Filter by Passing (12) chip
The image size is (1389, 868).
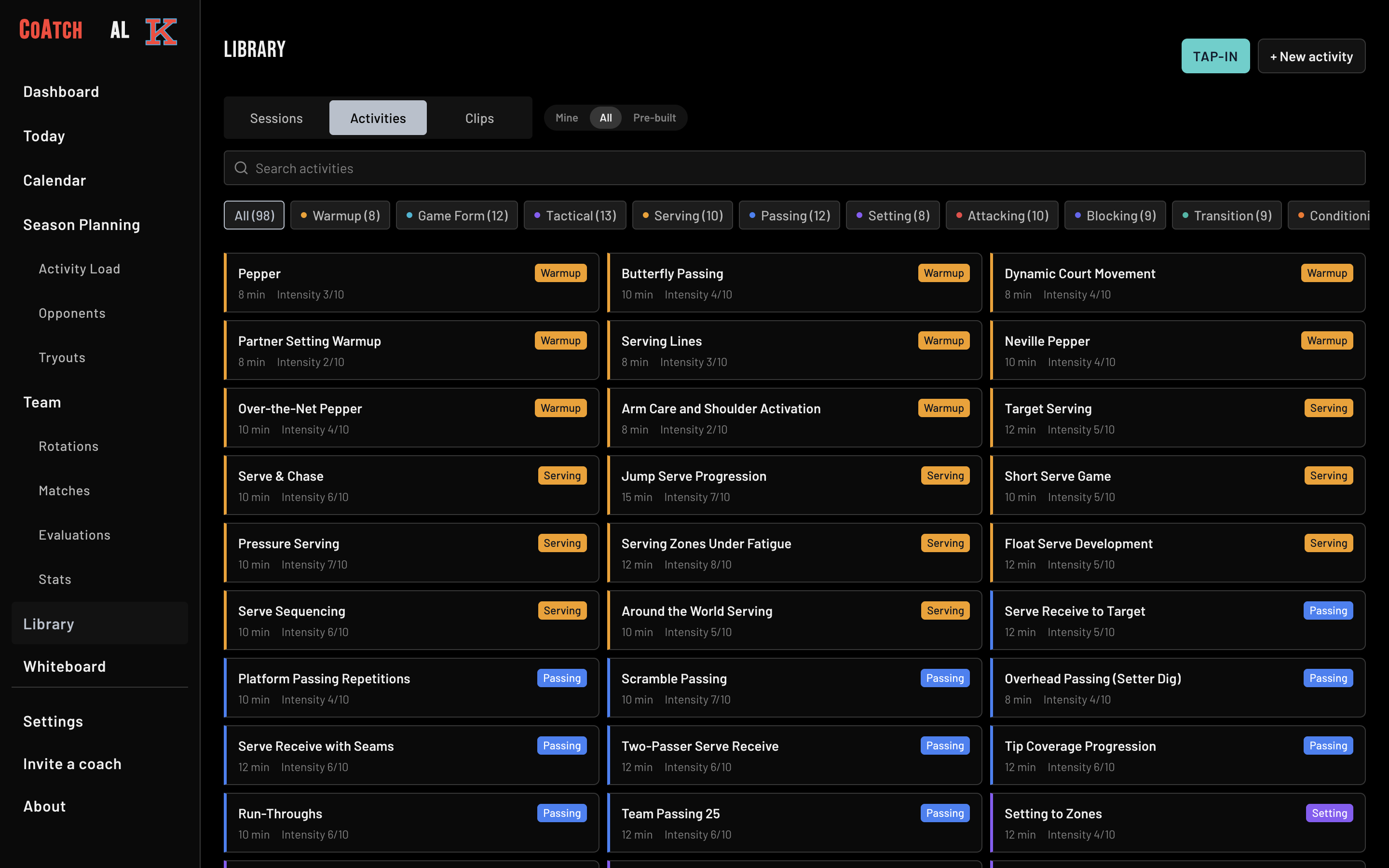789,215
